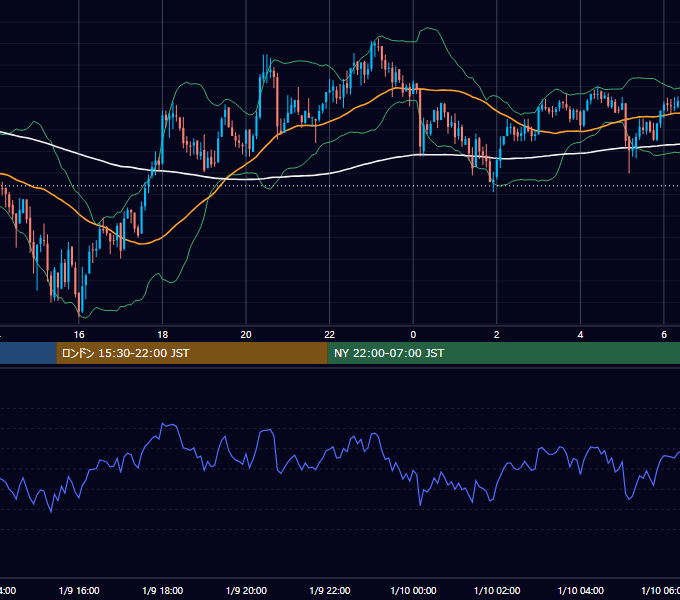The width and height of the screenshot is (680, 600).
Task: Click the NY 22:00-07:00 JST session bar
Action: pyautogui.click(x=503, y=353)
